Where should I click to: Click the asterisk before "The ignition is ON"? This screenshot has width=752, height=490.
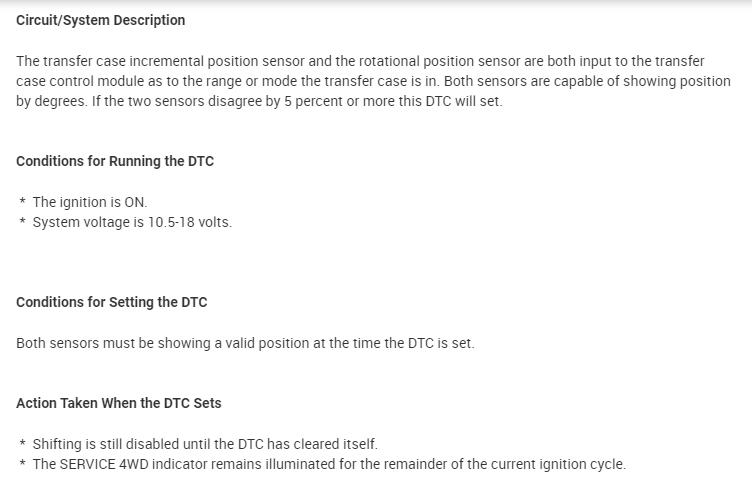click(x=22, y=203)
